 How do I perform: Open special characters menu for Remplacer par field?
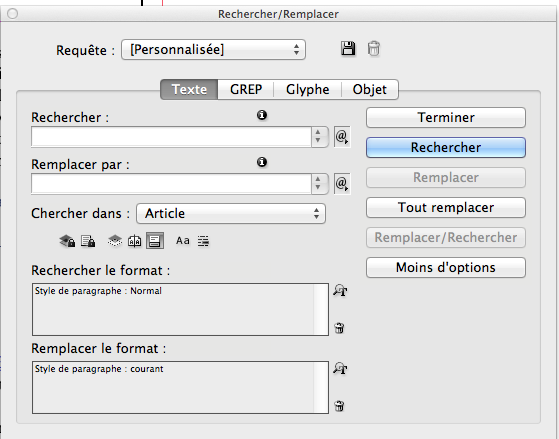pos(342,184)
